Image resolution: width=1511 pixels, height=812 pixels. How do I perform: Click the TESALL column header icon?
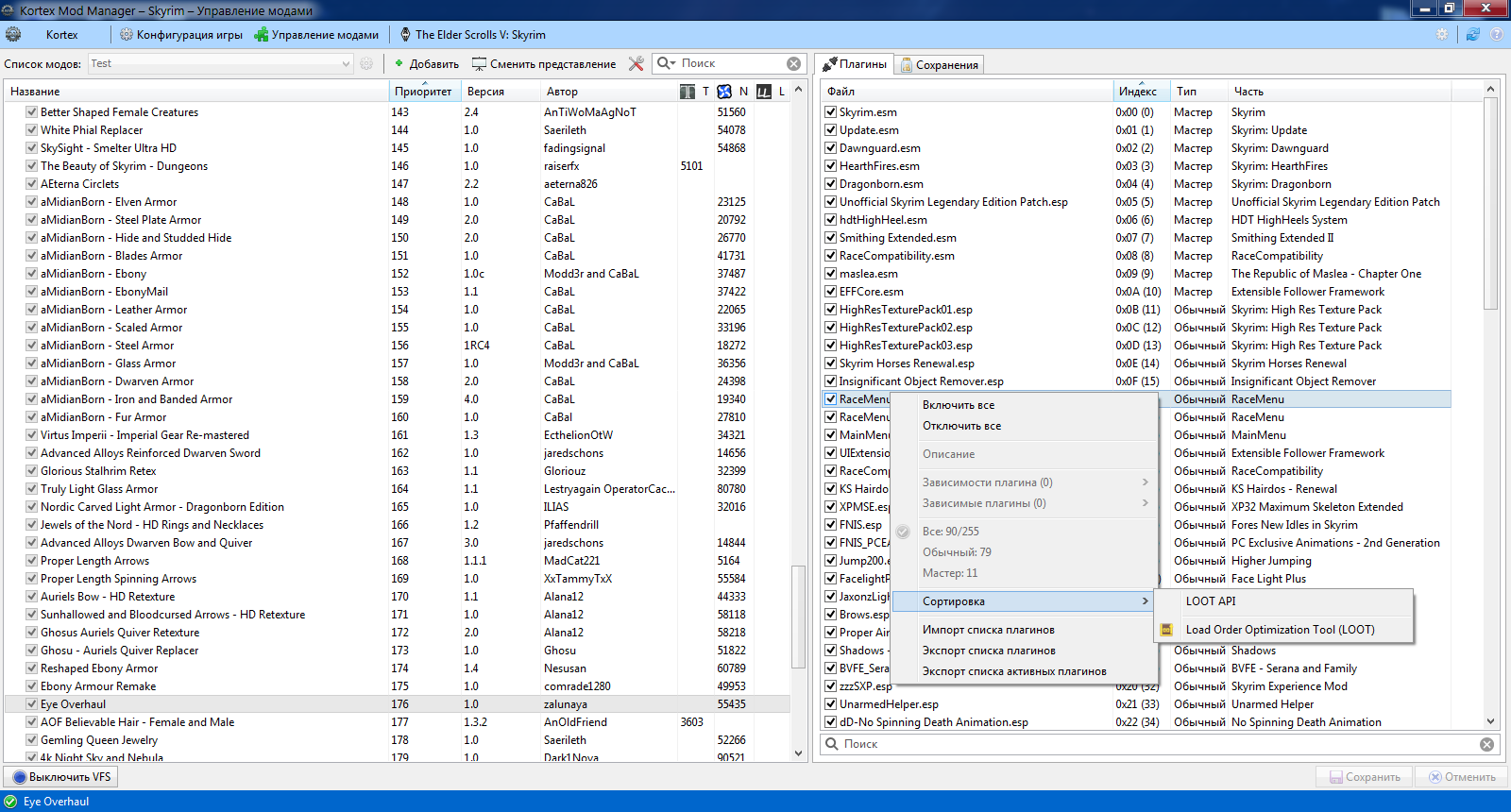point(688,92)
